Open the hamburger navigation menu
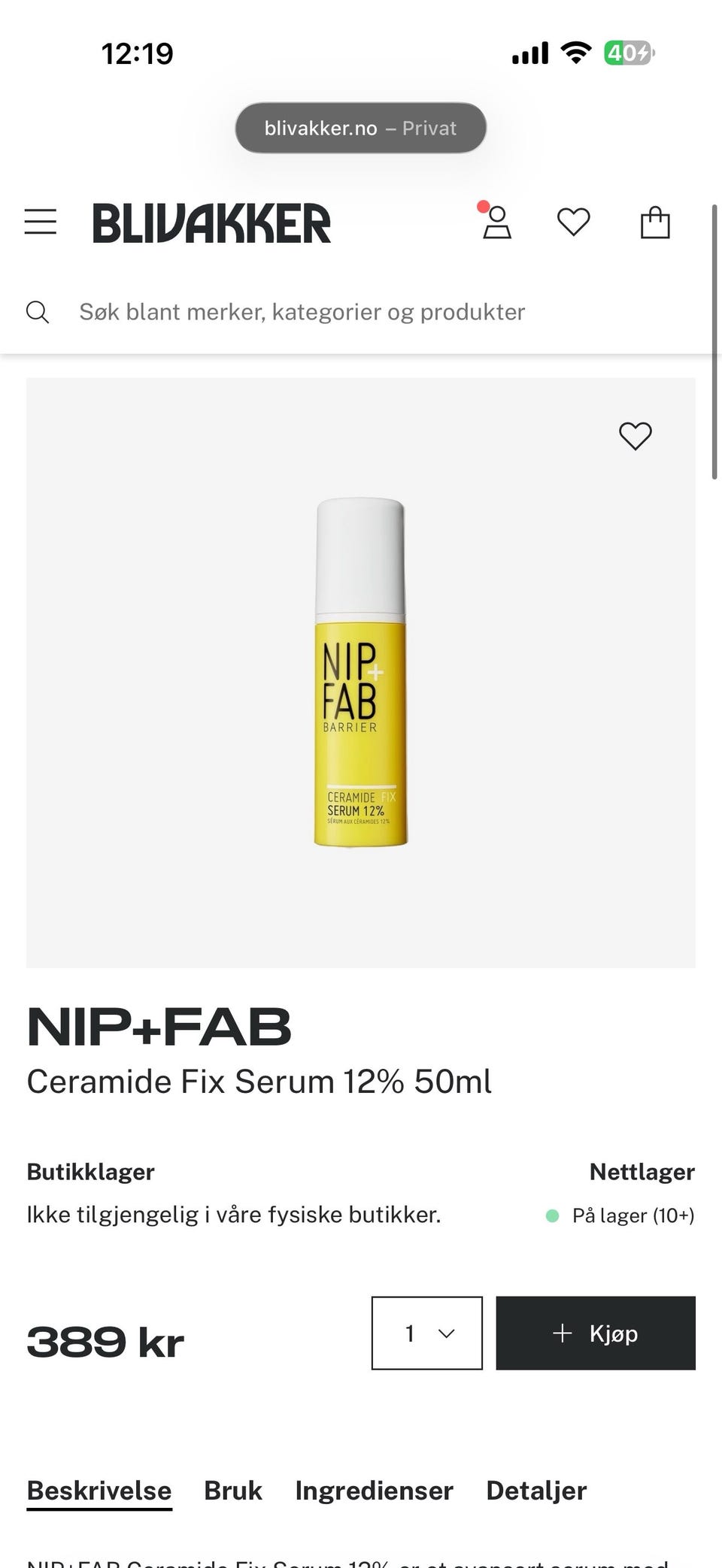 [41, 222]
